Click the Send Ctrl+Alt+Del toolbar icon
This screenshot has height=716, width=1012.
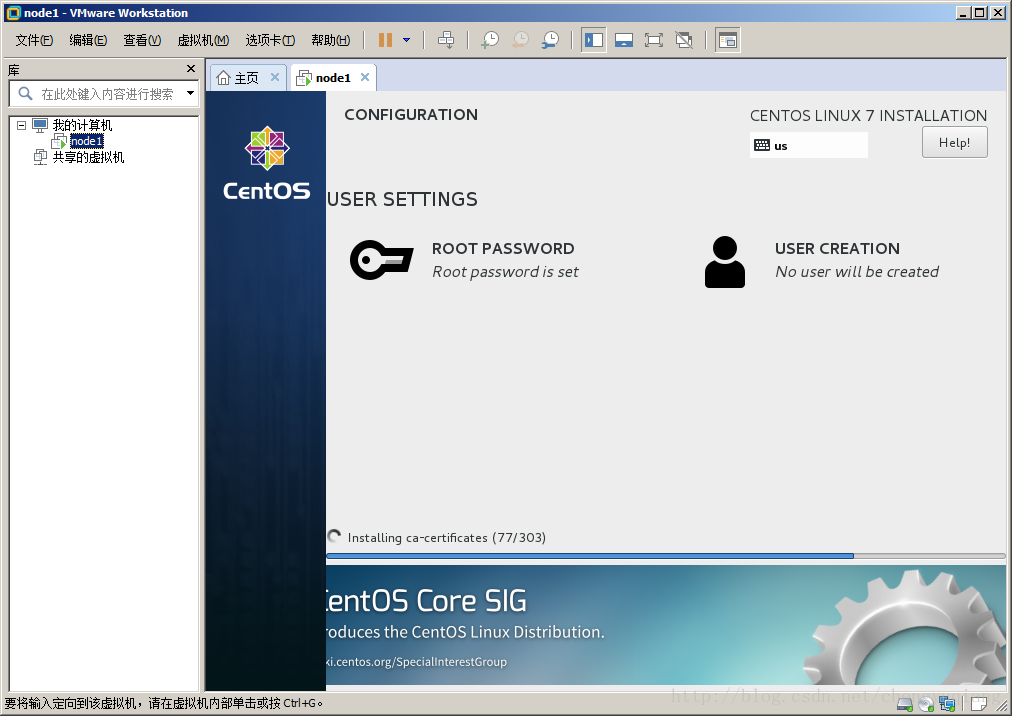pos(446,40)
